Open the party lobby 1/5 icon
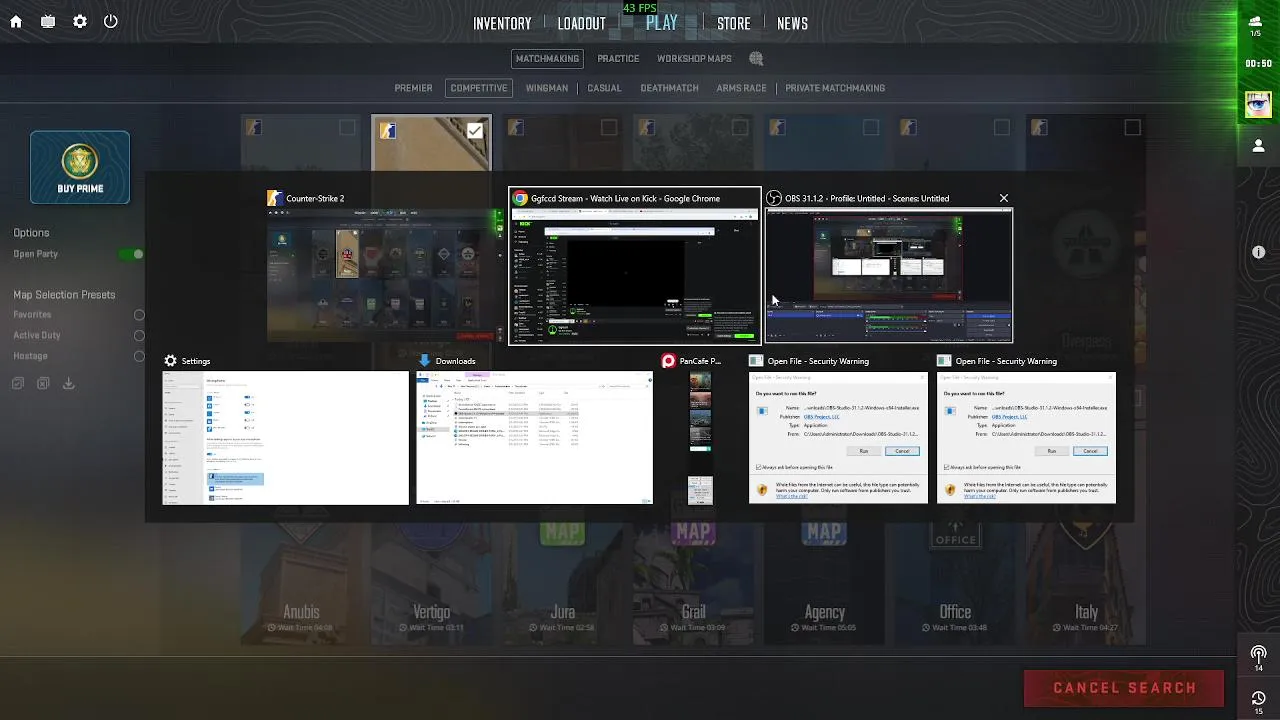Viewport: 1280px width, 720px height. click(1256, 25)
